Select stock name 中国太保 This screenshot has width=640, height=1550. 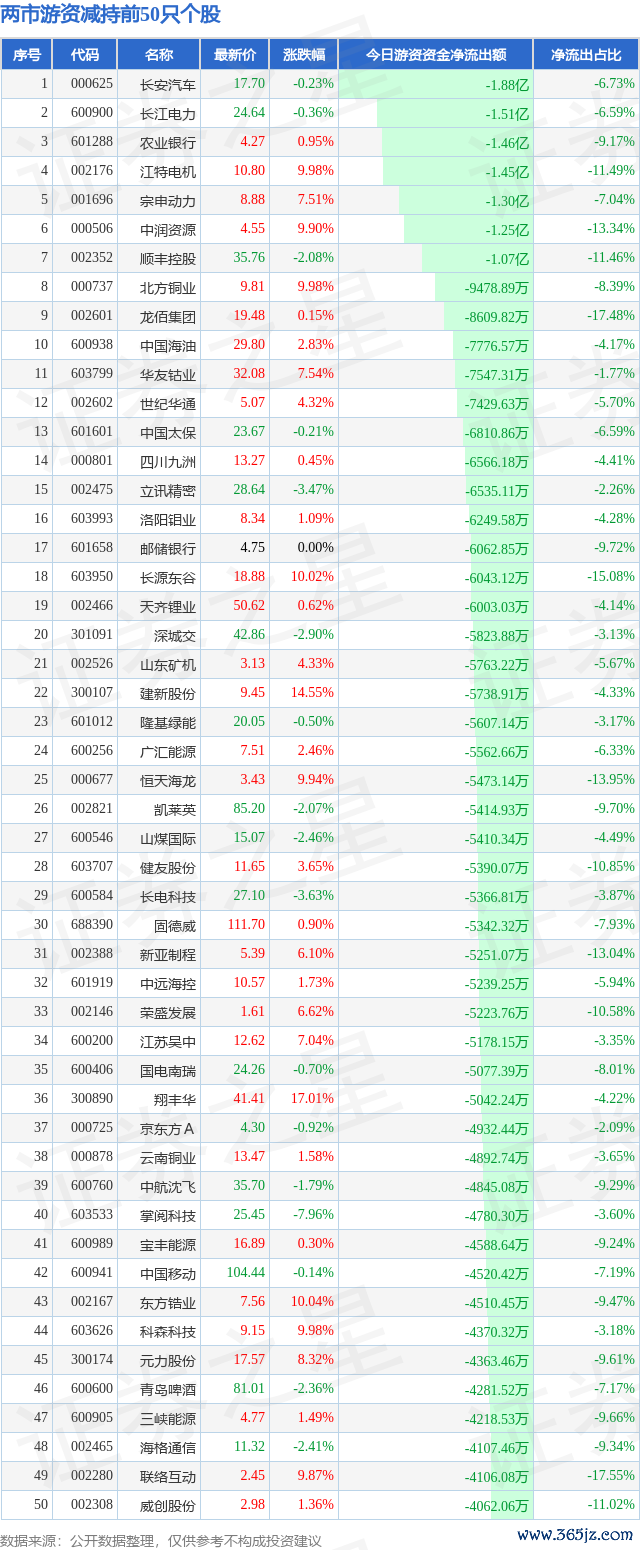pyautogui.click(x=168, y=432)
